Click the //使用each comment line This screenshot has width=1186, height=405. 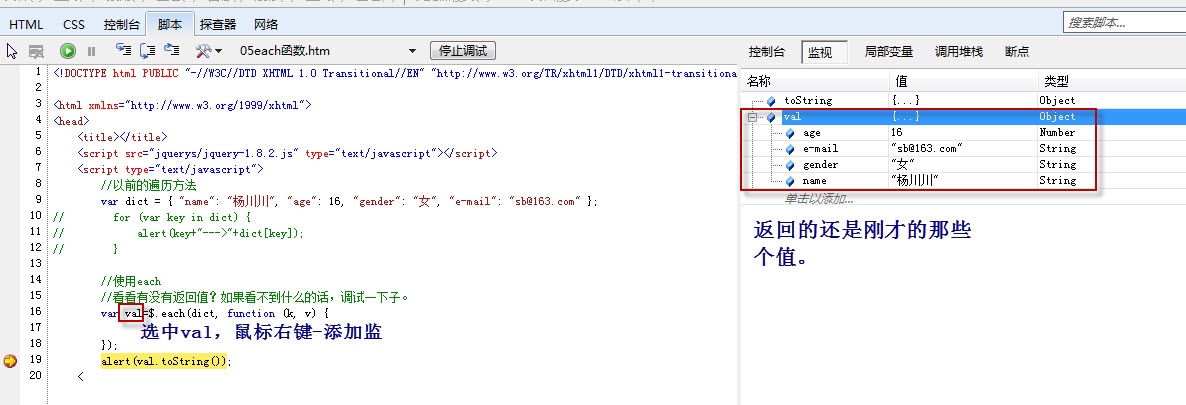coord(131,280)
